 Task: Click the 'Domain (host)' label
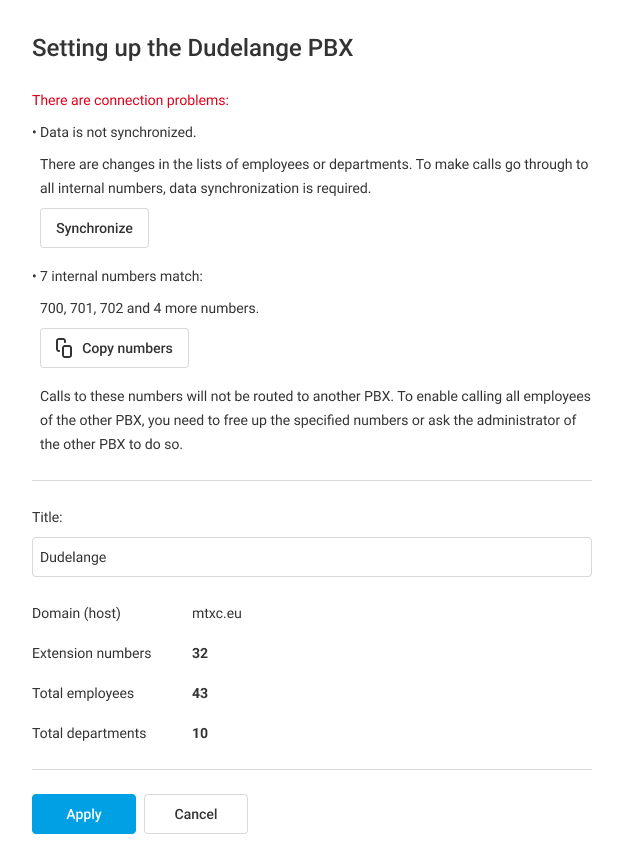(x=76, y=613)
